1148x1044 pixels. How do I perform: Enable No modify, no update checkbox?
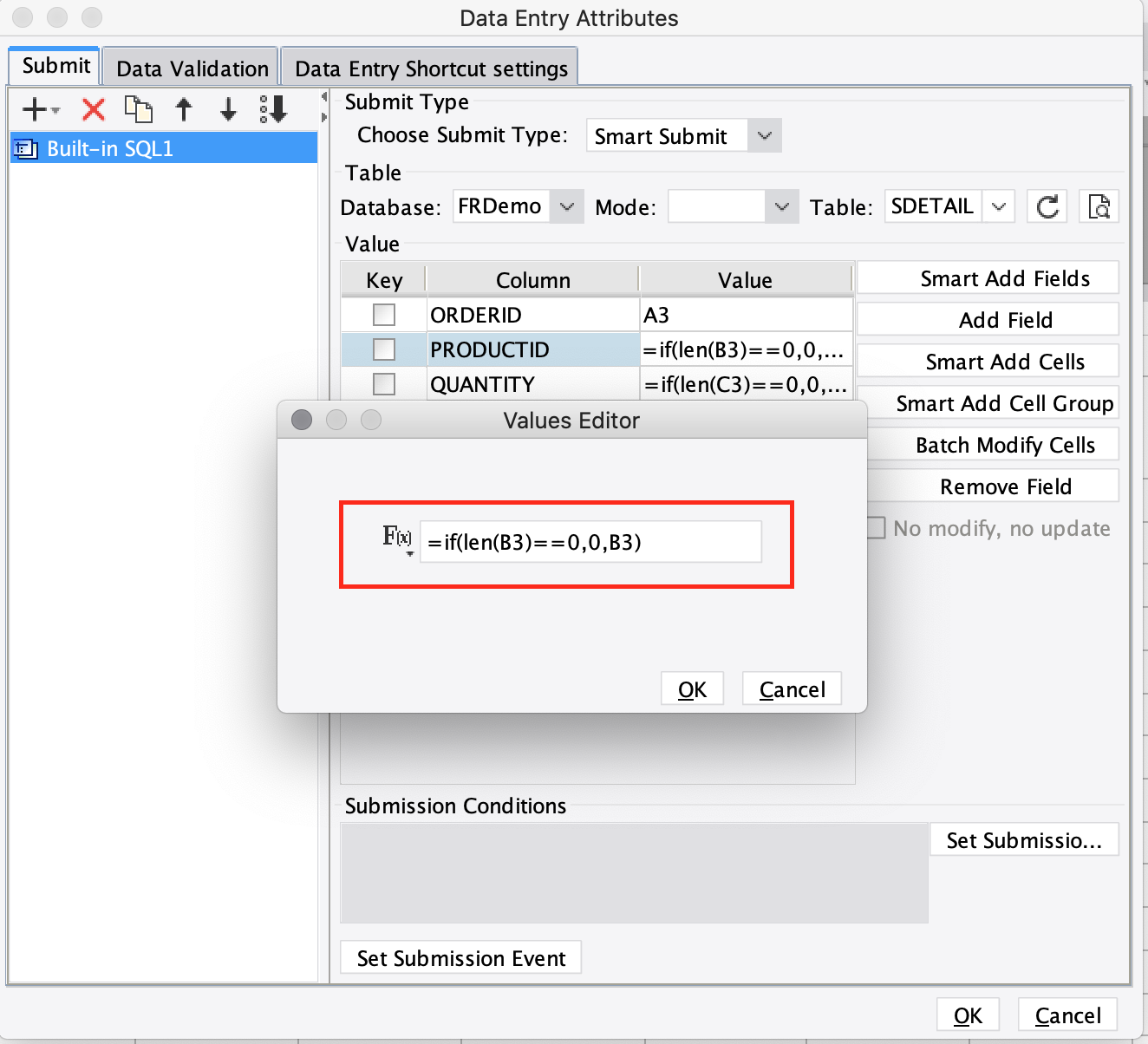[877, 528]
